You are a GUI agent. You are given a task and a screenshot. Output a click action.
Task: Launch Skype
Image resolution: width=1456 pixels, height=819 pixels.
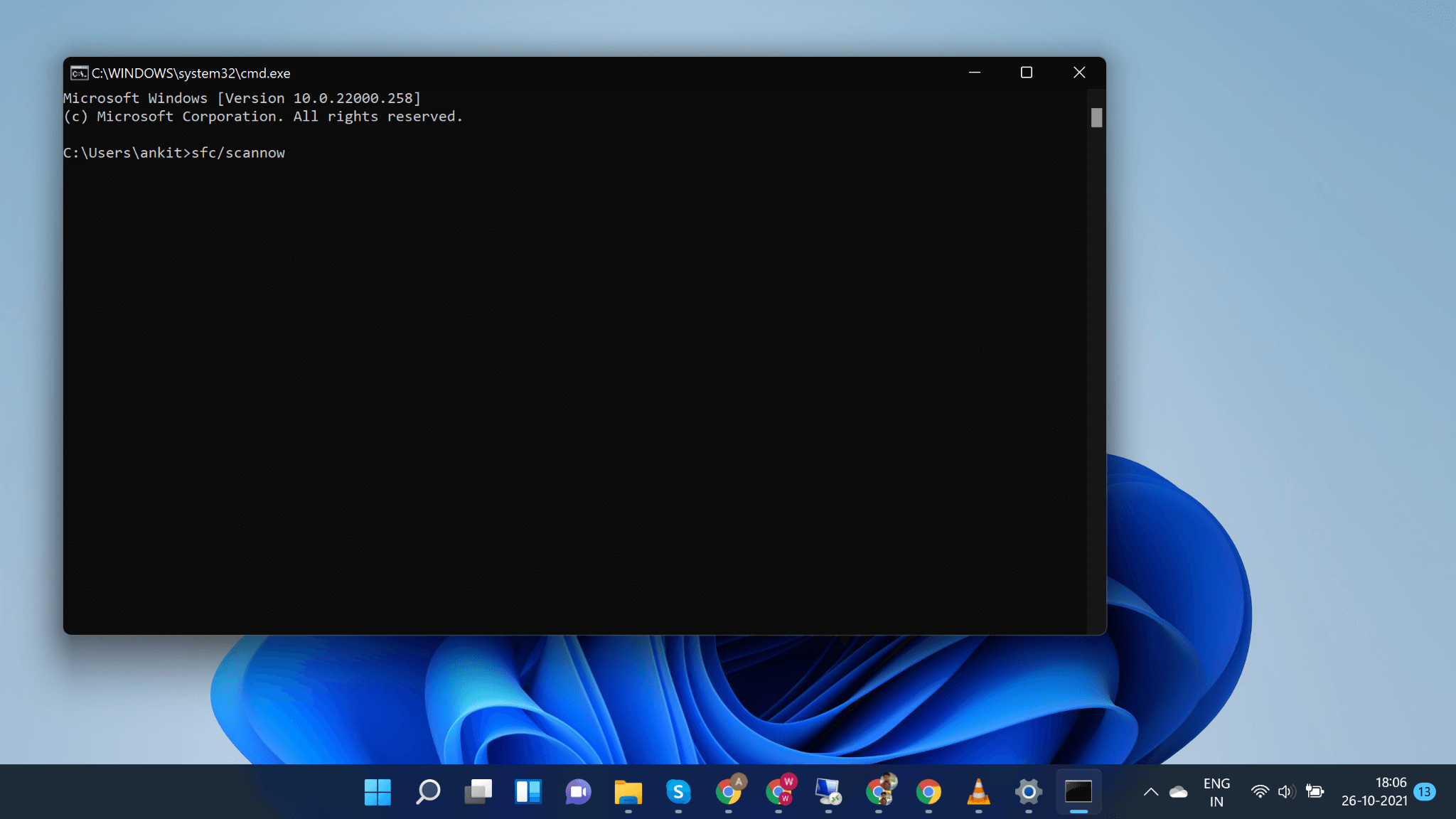tap(678, 791)
